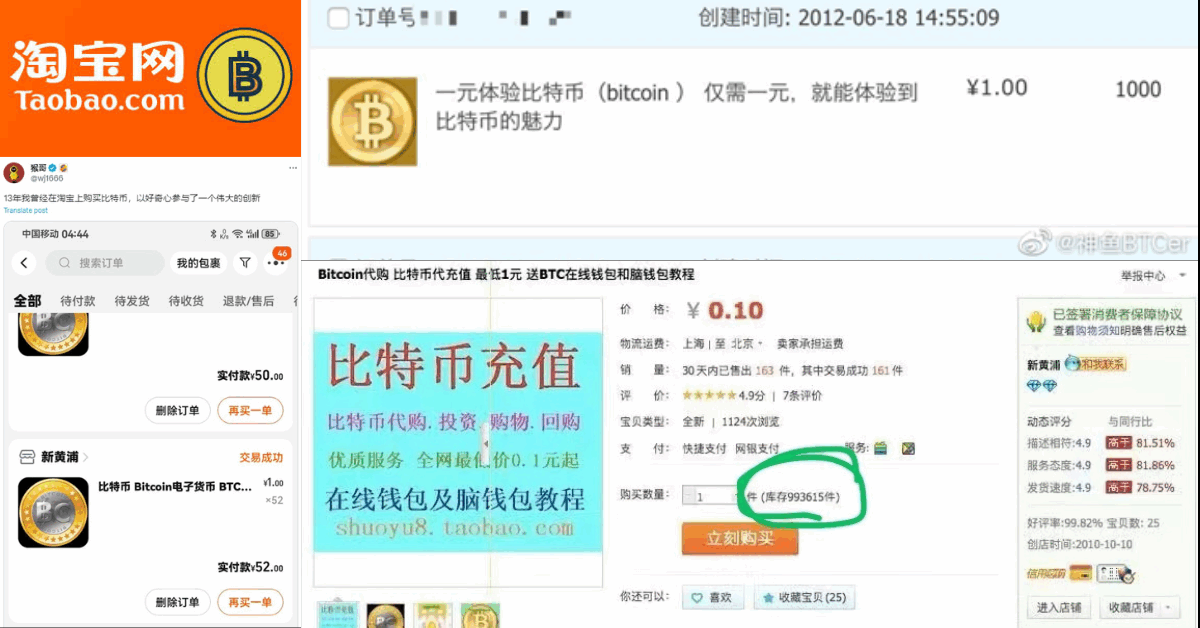
Task: Click the 收藏宝贝 (25) star button
Action: tap(804, 598)
